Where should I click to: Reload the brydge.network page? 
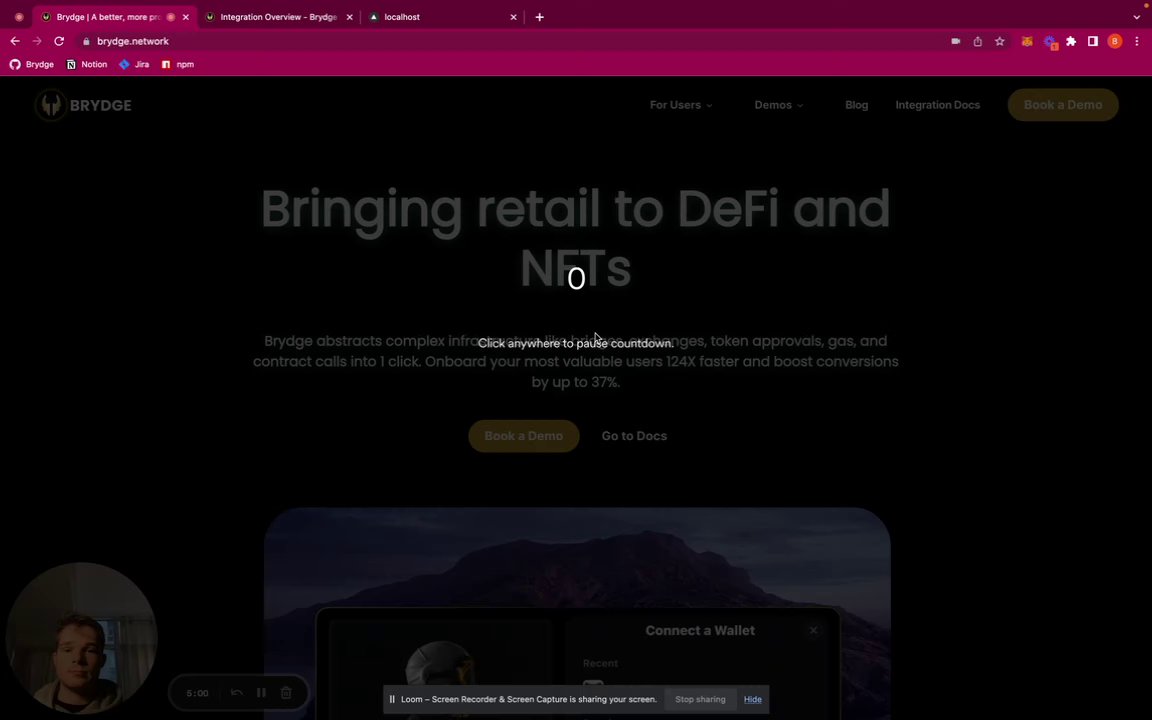pos(60,41)
